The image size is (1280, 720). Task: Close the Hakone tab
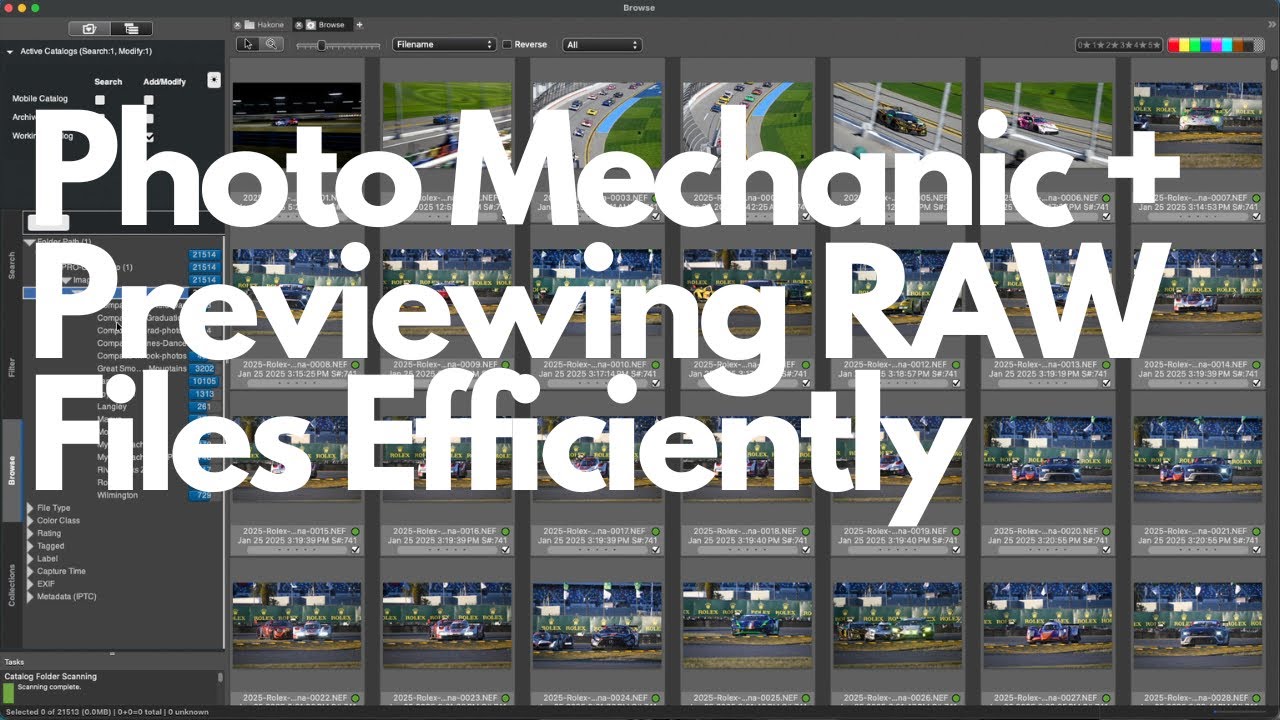click(x=238, y=25)
